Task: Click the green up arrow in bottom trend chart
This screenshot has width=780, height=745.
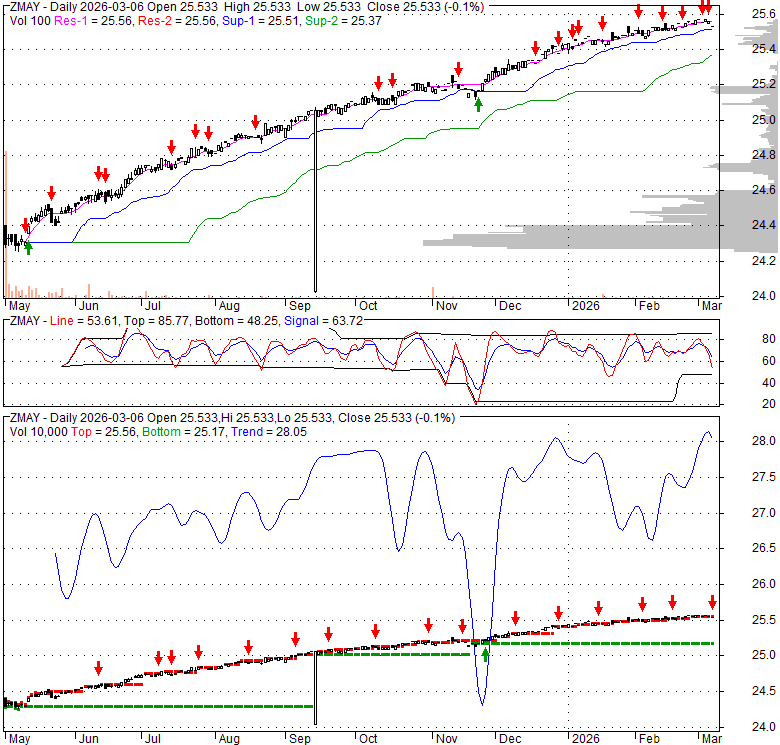Action: (485, 655)
